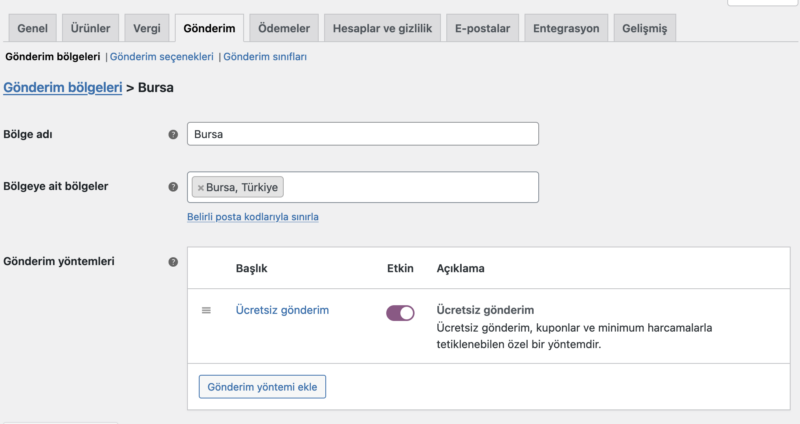This screenshot has height=424, width=800.
Task: Open the E-postalar tab
Action: coord(481,29)
